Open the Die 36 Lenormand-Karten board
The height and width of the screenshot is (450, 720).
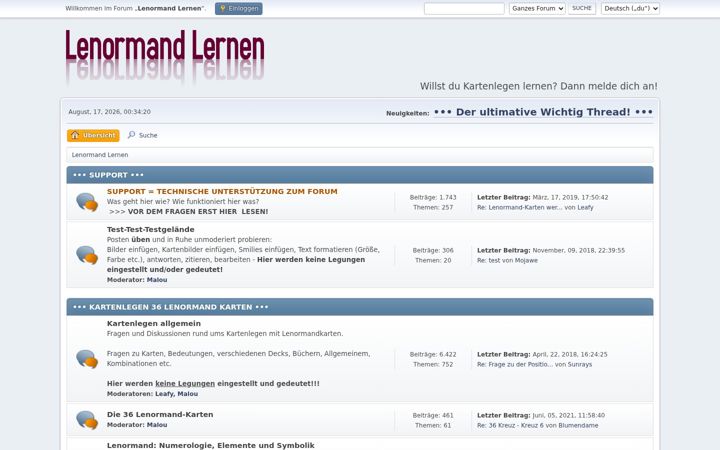(x=160, y=415)
